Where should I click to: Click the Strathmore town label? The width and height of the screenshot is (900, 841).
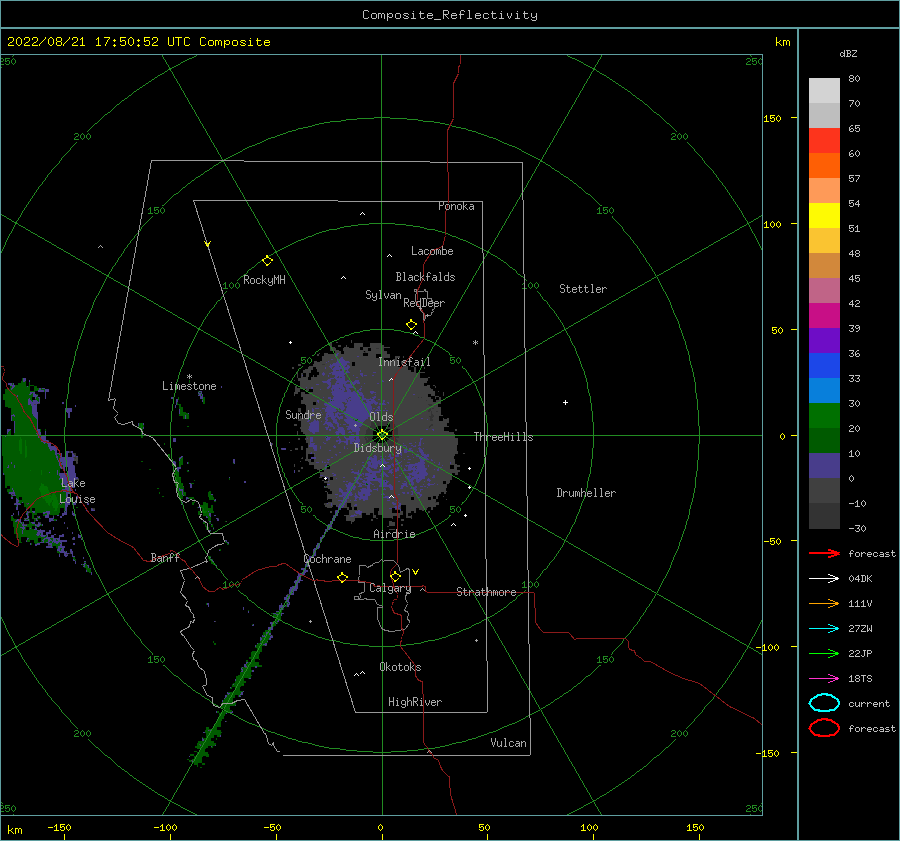486,592
